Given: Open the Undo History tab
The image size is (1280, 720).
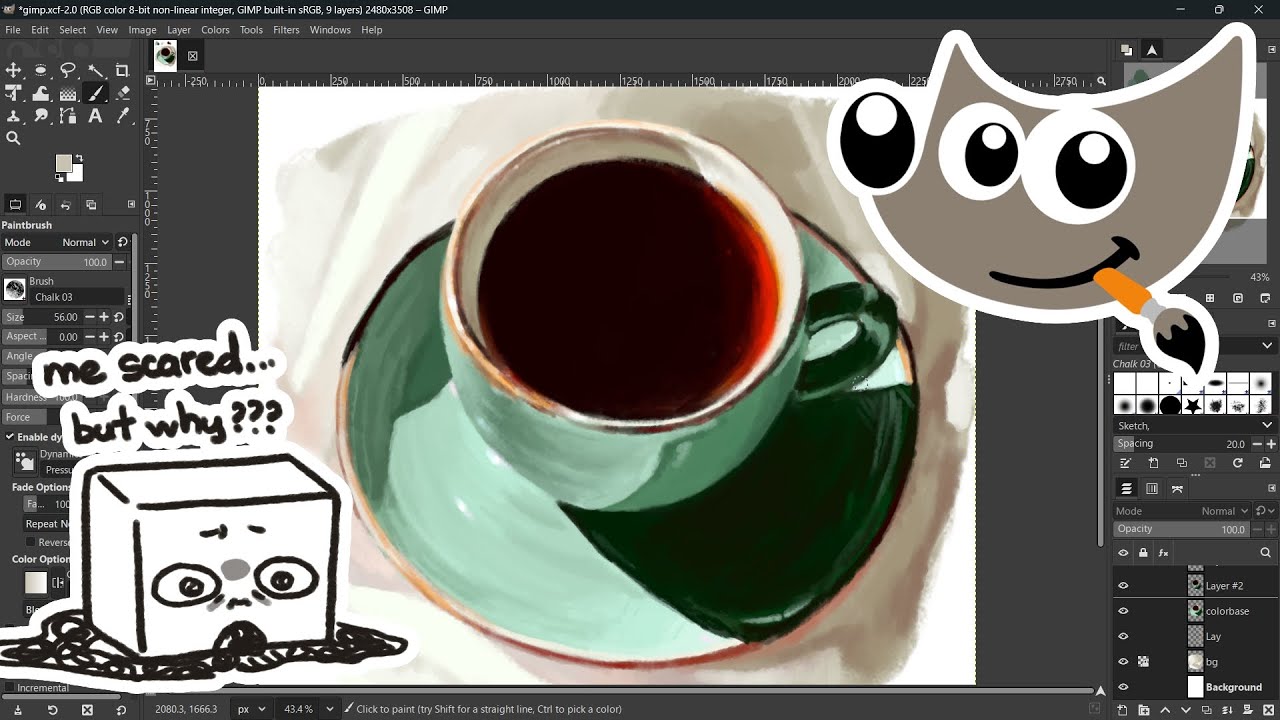Looking at the screenshot, I should click(x=66, y=205).
